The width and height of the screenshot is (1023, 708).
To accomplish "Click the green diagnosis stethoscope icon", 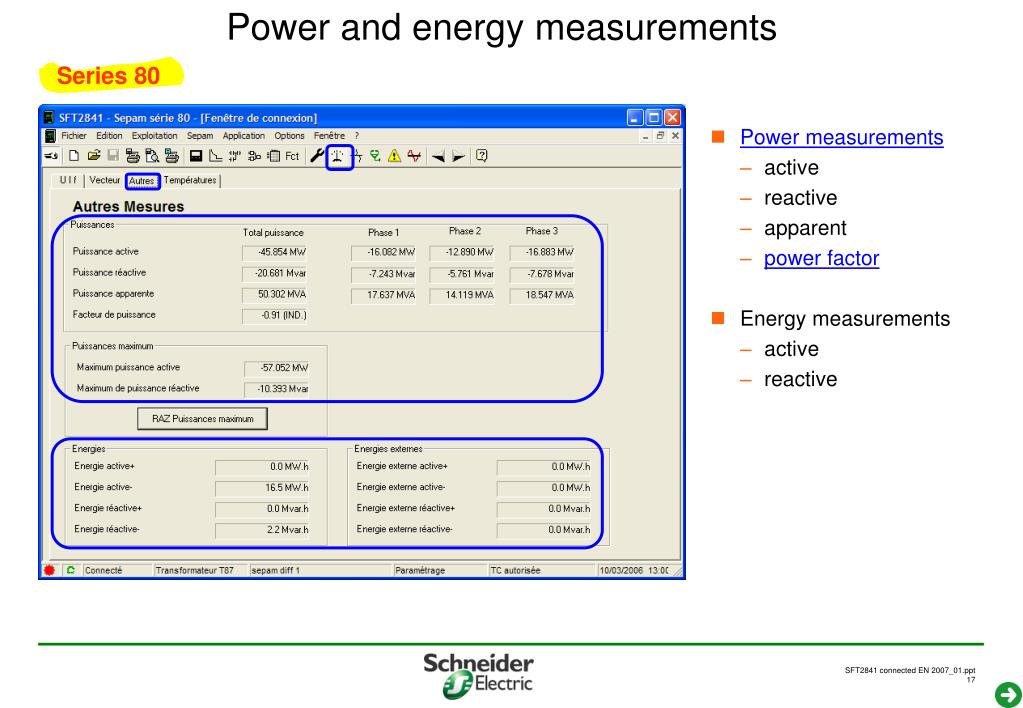I will pyautogui.click(x=375, y=156).
